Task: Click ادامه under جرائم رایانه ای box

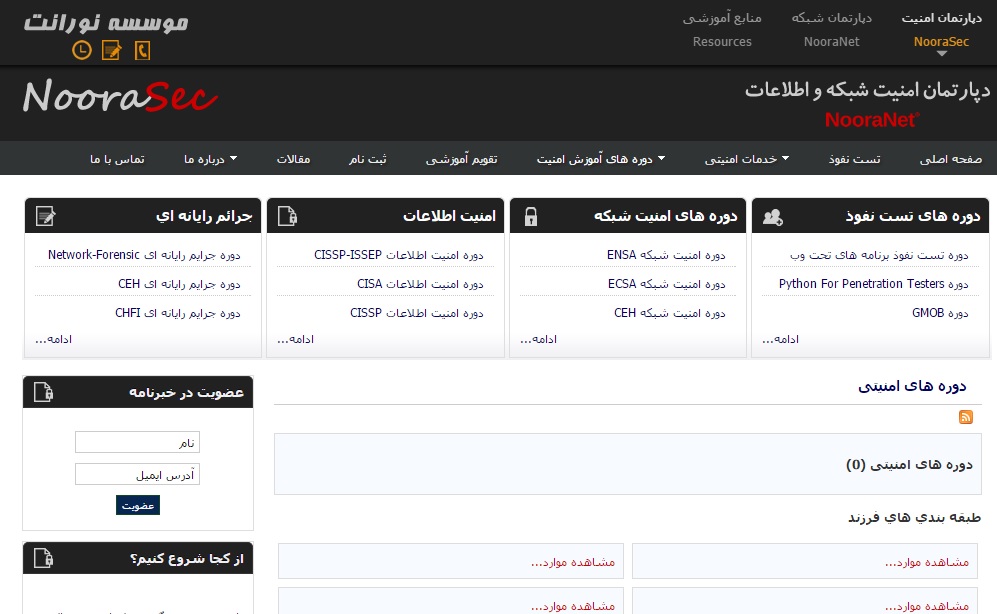Action: coord(53,339)
